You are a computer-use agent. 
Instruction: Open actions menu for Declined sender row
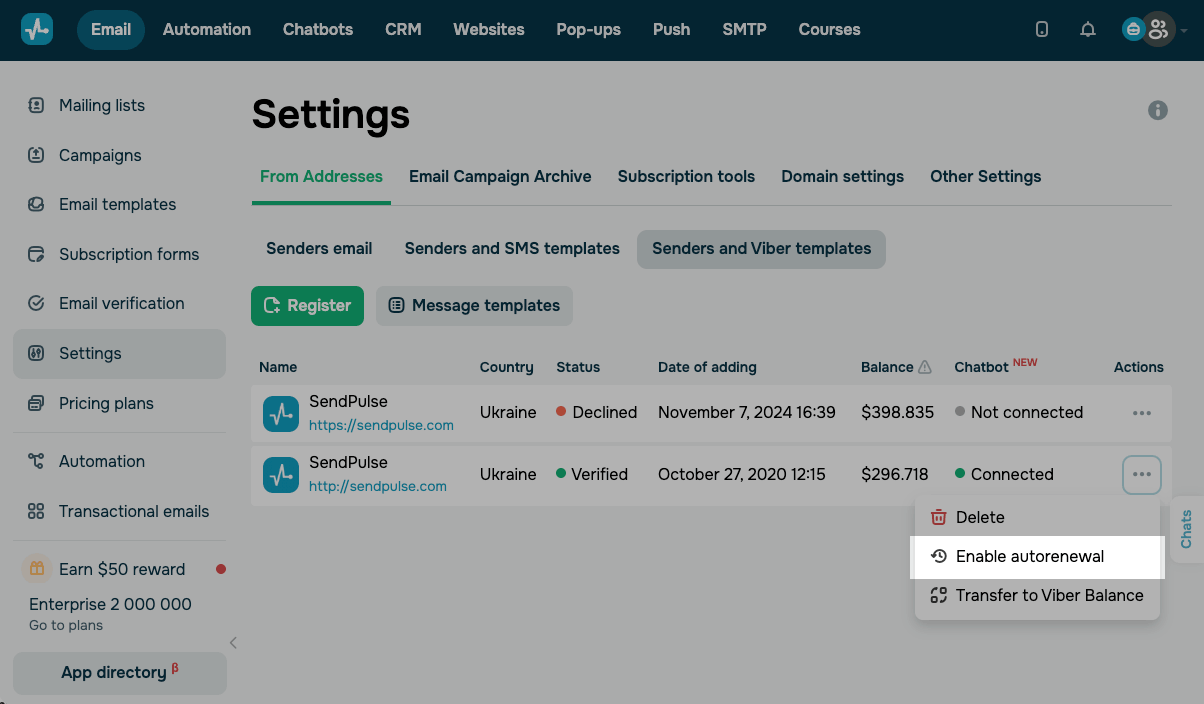(x=1142, y=413)
